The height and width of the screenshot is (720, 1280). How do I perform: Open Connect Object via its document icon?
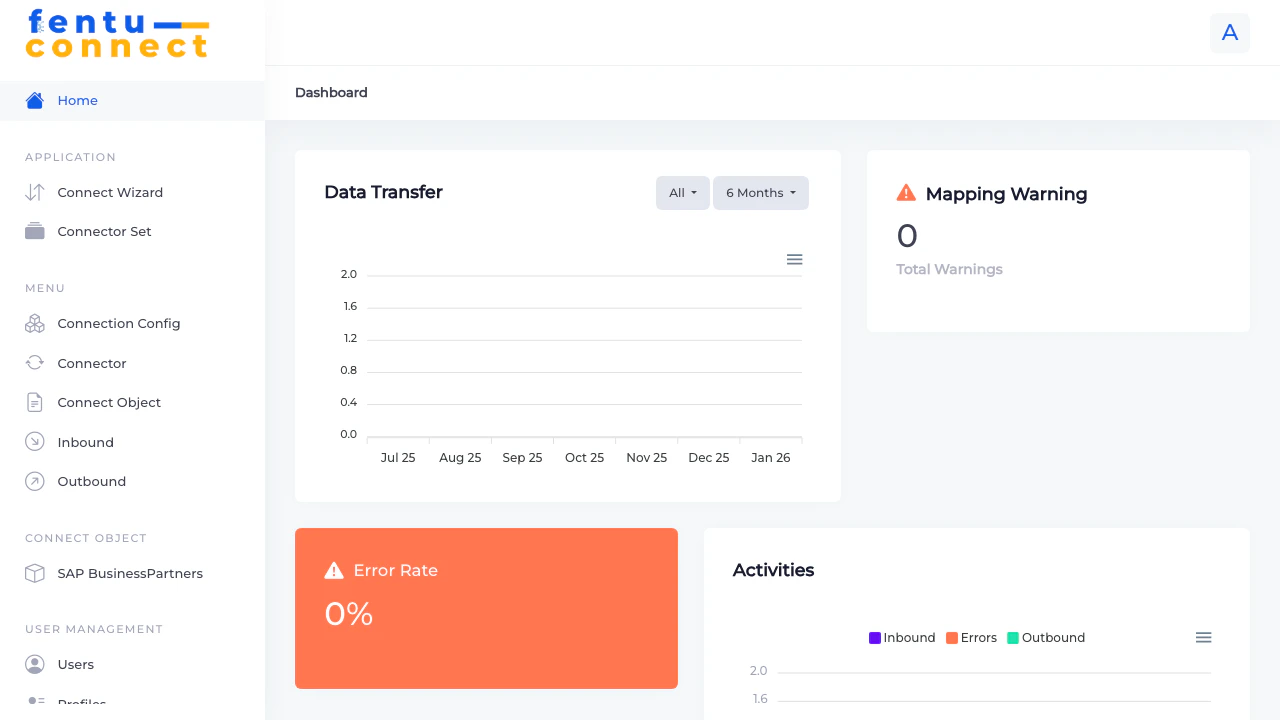(x=34, y=402)
